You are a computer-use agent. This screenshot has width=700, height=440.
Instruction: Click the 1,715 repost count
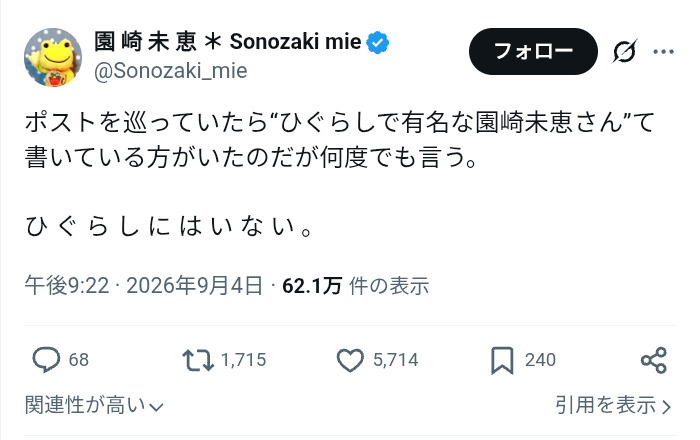point(244,360)
